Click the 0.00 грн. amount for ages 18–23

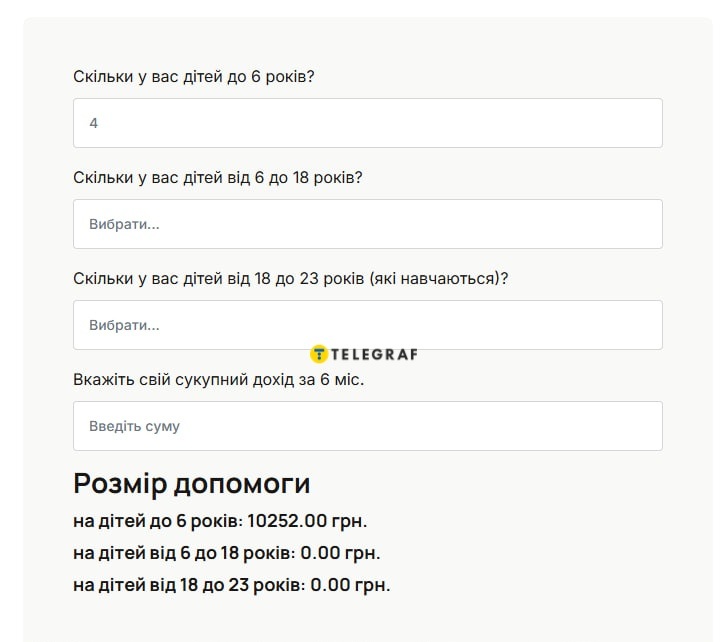tap(350, 585)
